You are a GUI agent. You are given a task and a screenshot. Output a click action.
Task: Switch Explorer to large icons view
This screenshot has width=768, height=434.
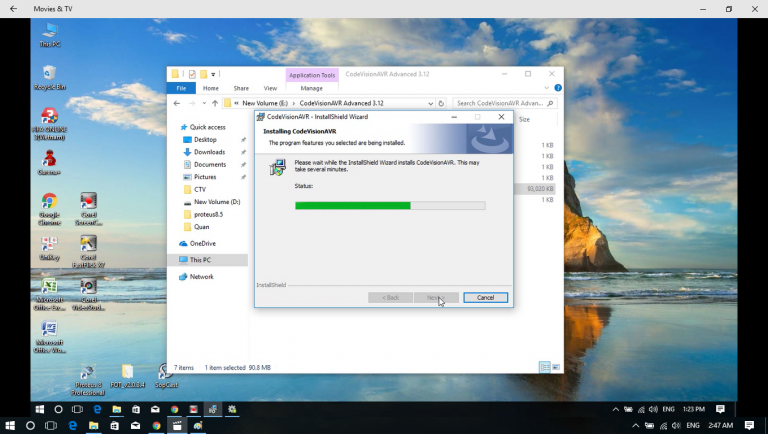[556, 367]
